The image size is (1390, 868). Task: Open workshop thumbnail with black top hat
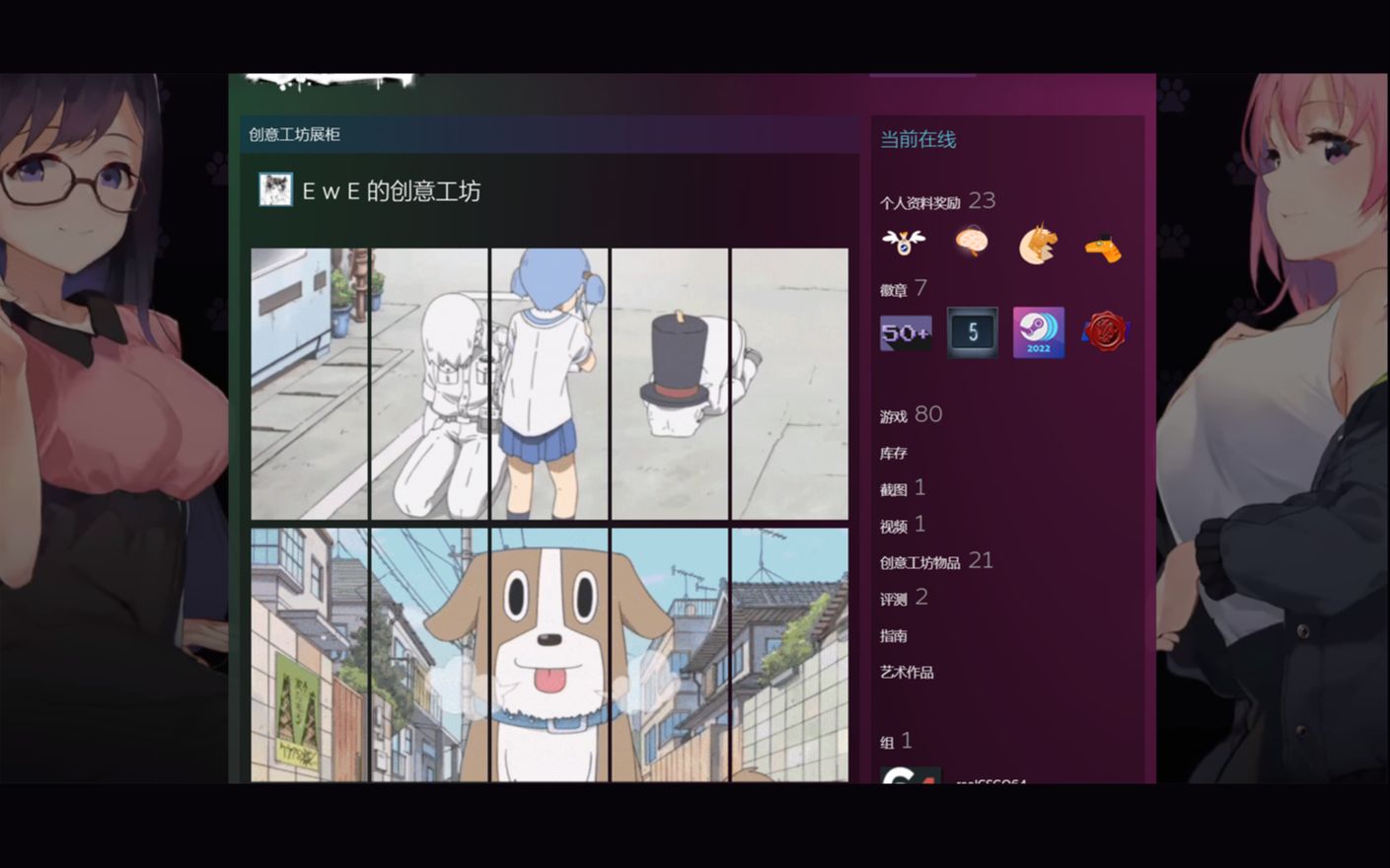pyautogui.click(x=670, y=384)
